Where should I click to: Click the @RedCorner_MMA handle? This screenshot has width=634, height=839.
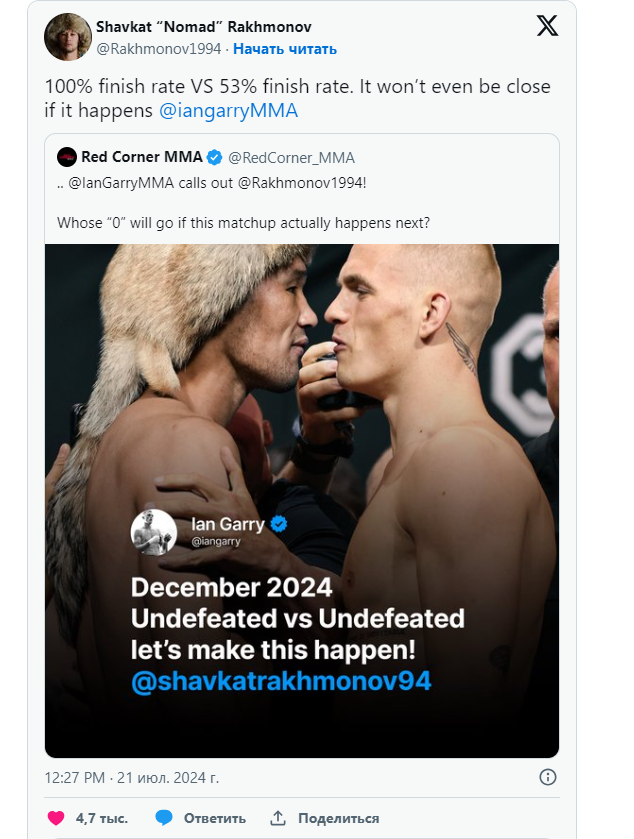292,157
